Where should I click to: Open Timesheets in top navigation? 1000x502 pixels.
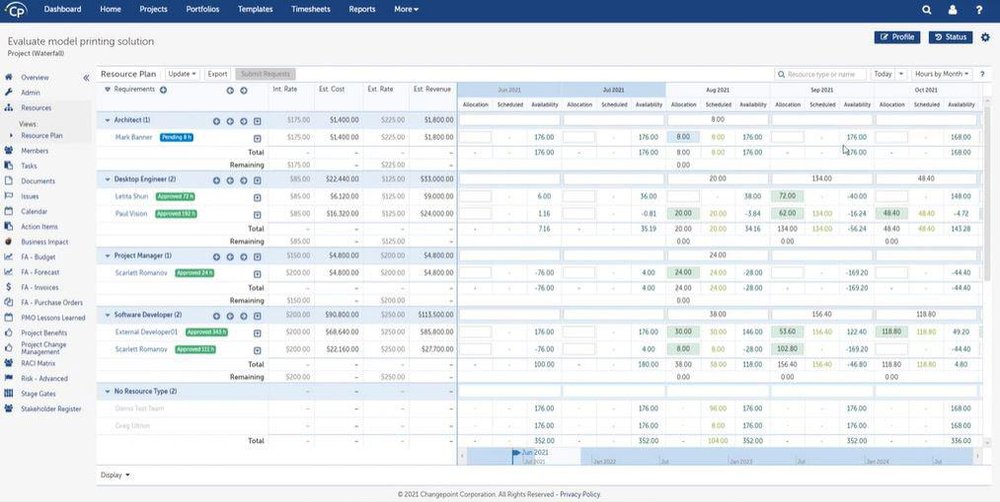[311, 10]
